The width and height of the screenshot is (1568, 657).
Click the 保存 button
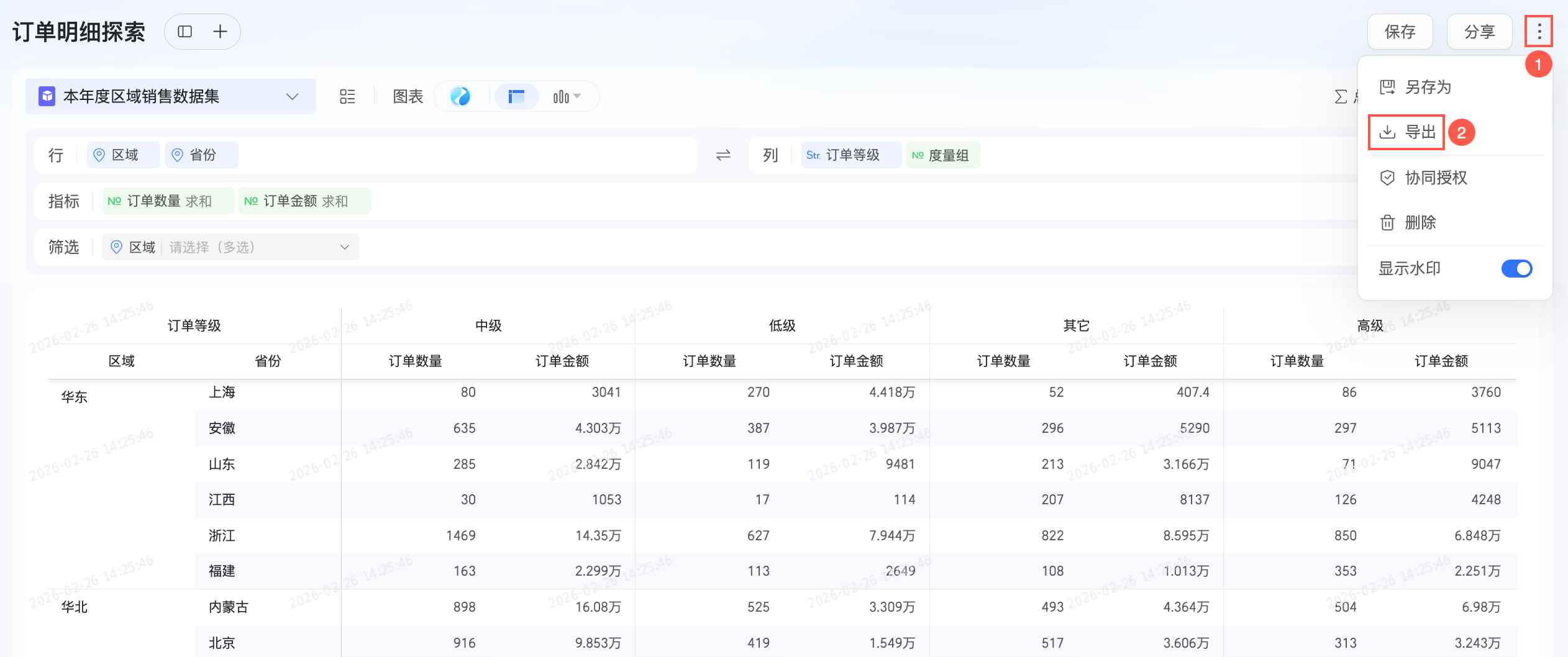coord(1400,32)
